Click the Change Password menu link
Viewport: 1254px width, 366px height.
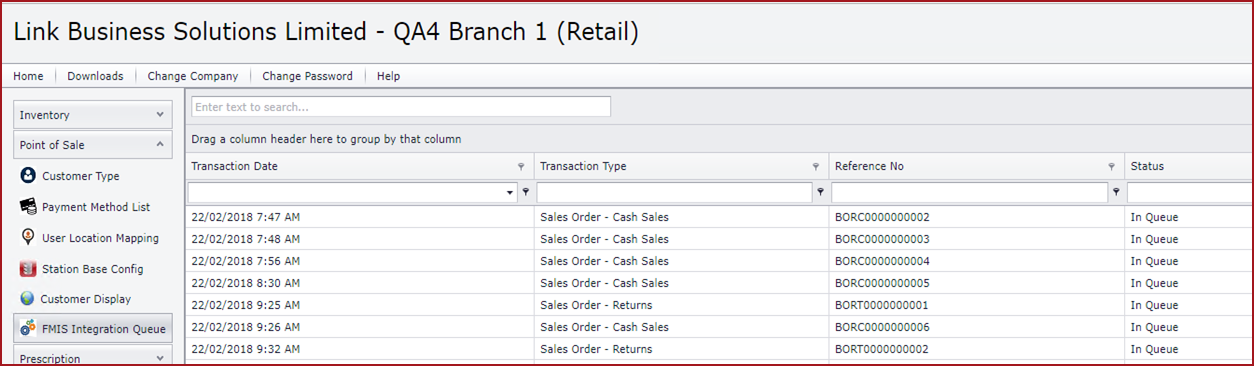pos(307,76)
